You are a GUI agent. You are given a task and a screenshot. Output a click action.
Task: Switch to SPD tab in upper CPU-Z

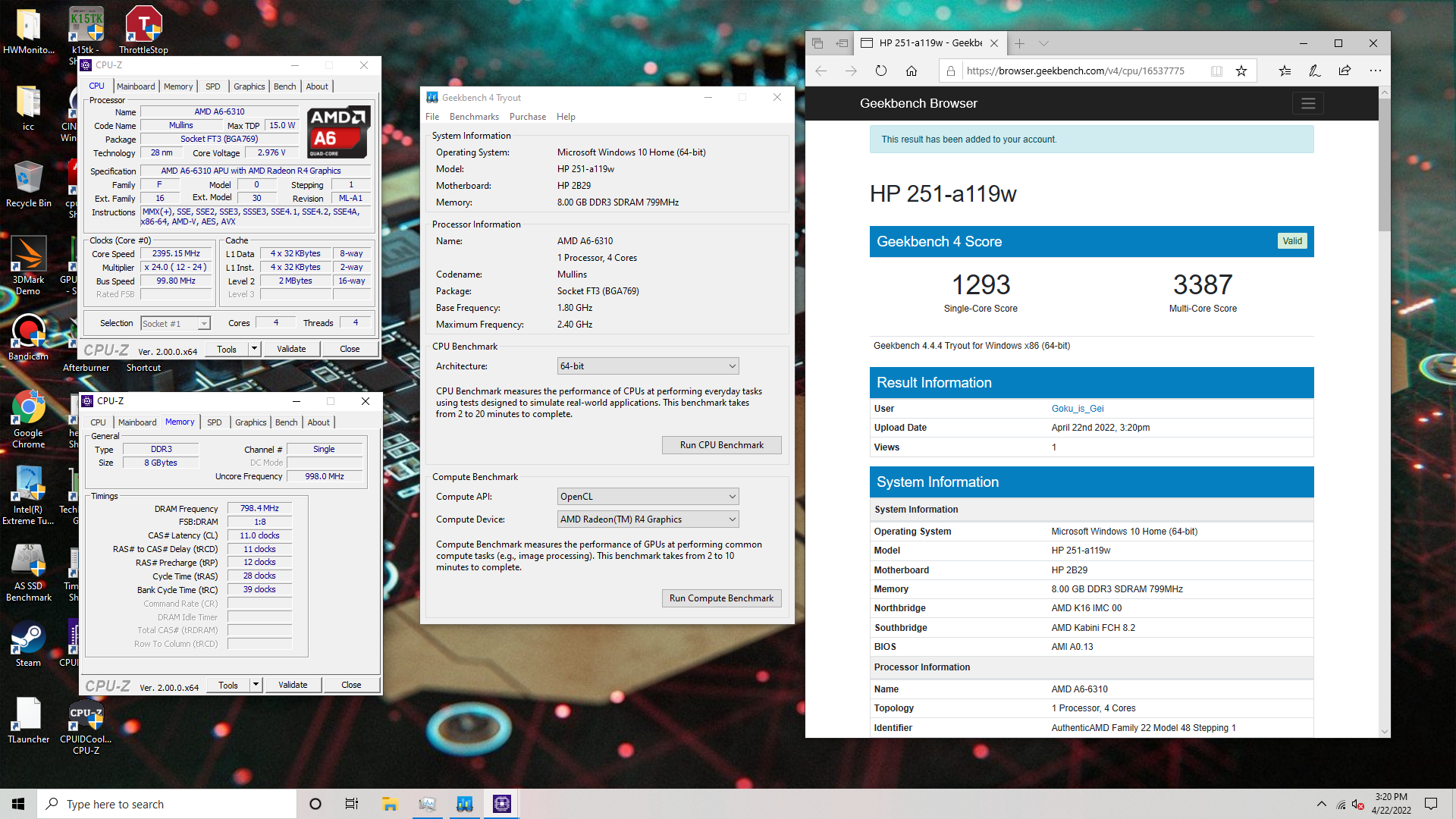213,86
